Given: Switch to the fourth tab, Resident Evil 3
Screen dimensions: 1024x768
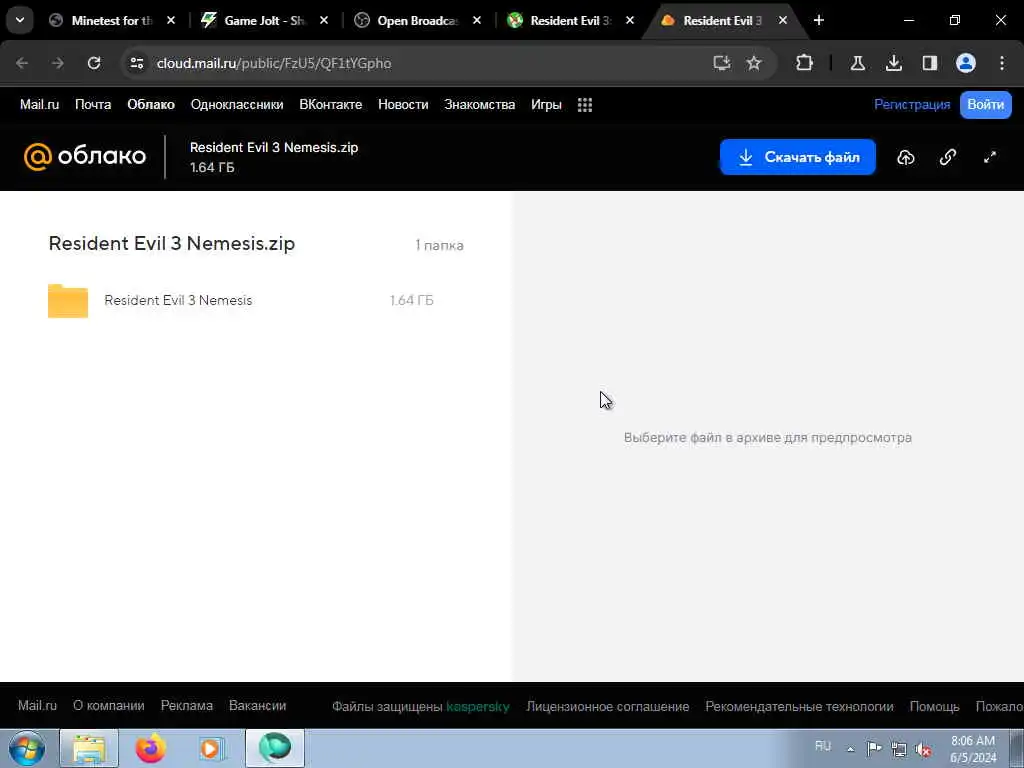Looking at the screenshot, I should (570, 20).
